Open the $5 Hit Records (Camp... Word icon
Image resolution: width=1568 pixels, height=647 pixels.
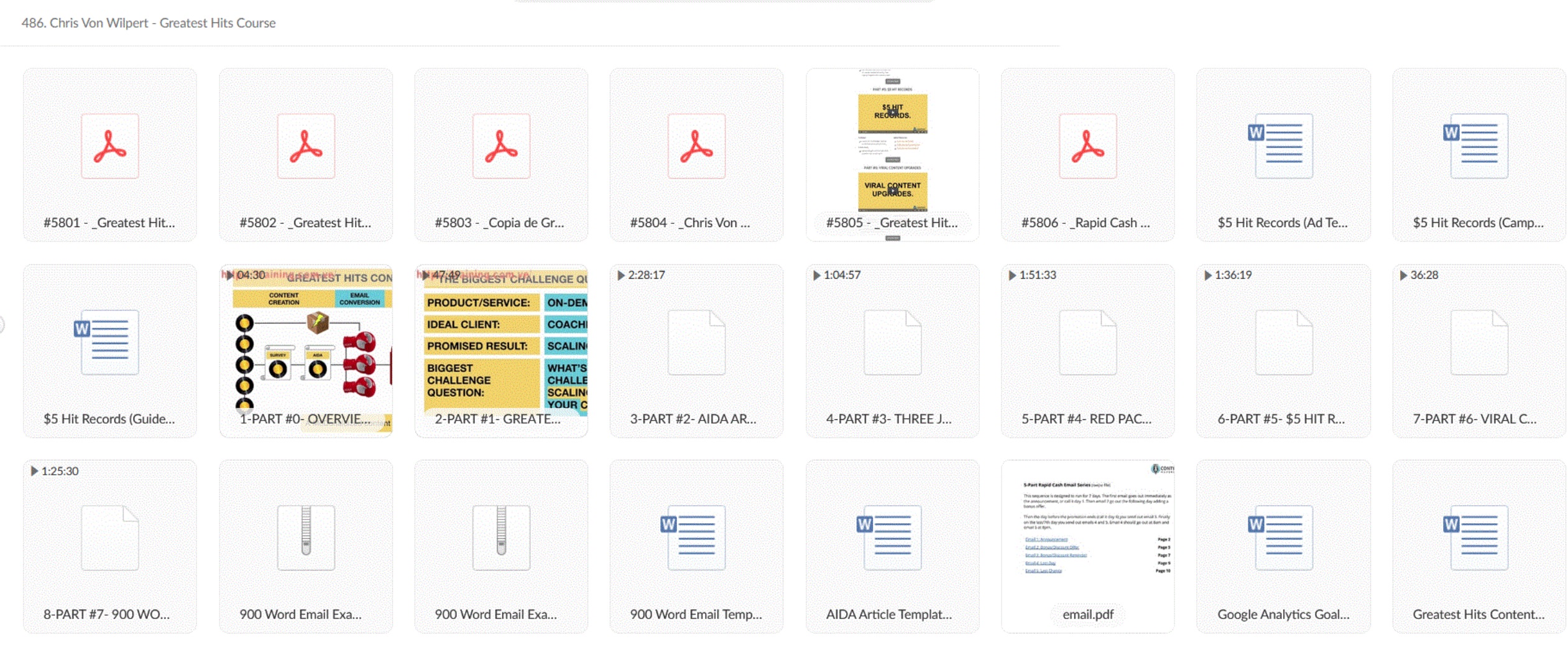pyautogui.click(x=1475, y=146)
